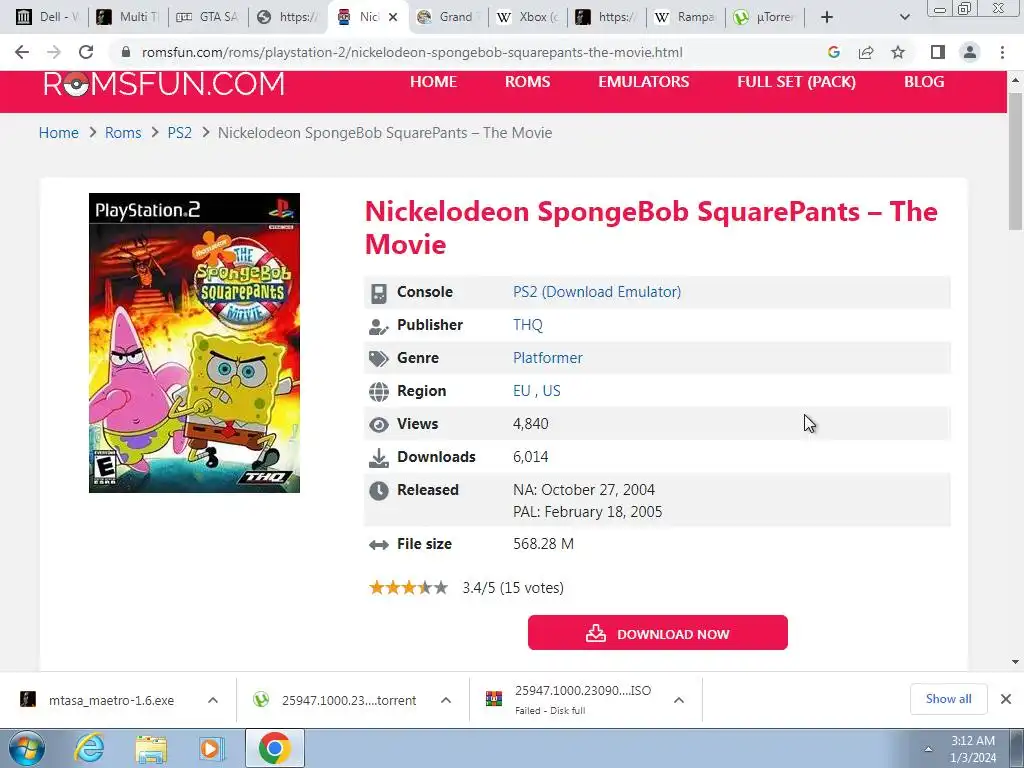Click the Home breadcrumb link
The image size is (1024, 768).
click(x=59, y=133)
